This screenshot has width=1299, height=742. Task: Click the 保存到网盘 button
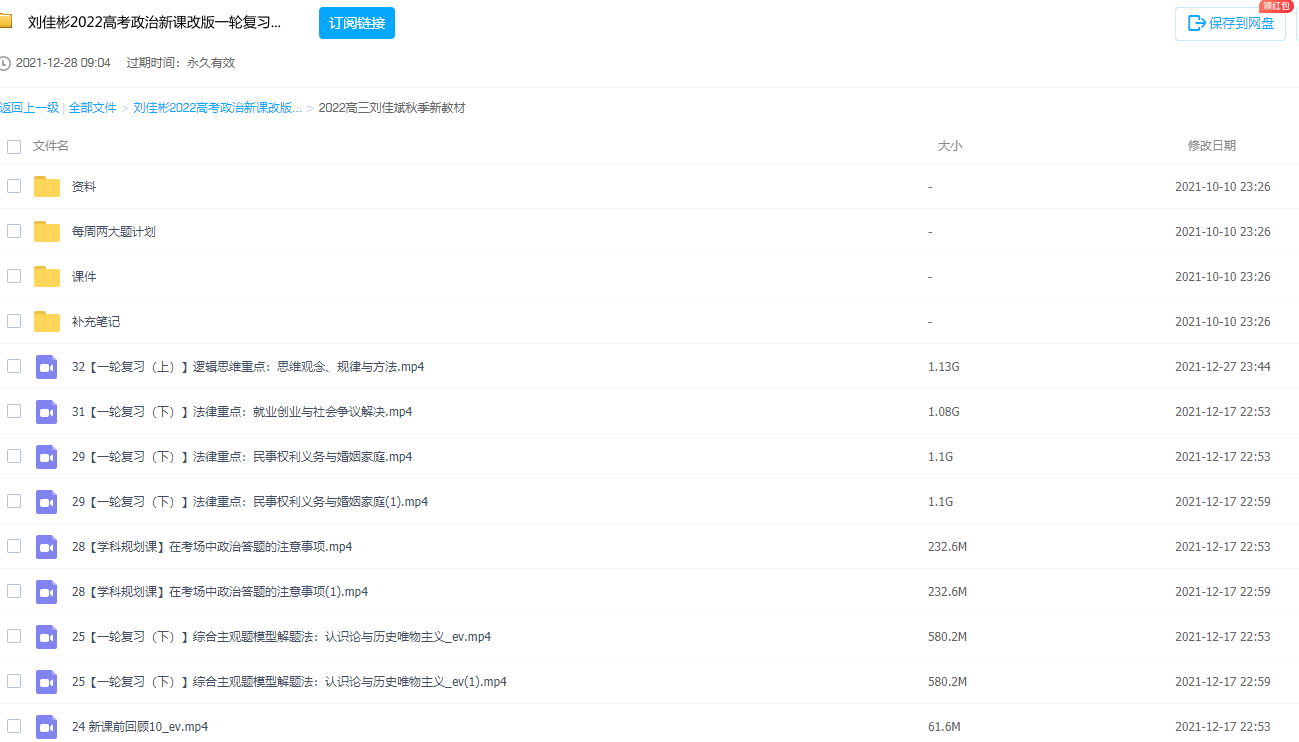tap(1230, 23)
